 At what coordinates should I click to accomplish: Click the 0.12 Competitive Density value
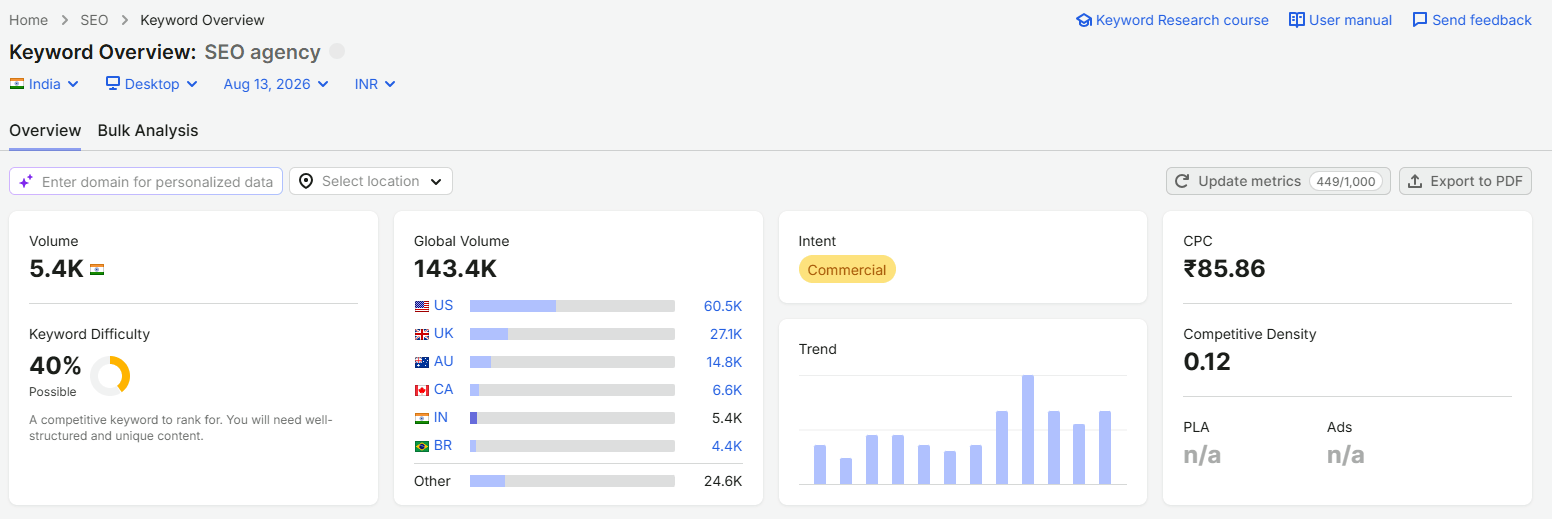click(1207, 362)
